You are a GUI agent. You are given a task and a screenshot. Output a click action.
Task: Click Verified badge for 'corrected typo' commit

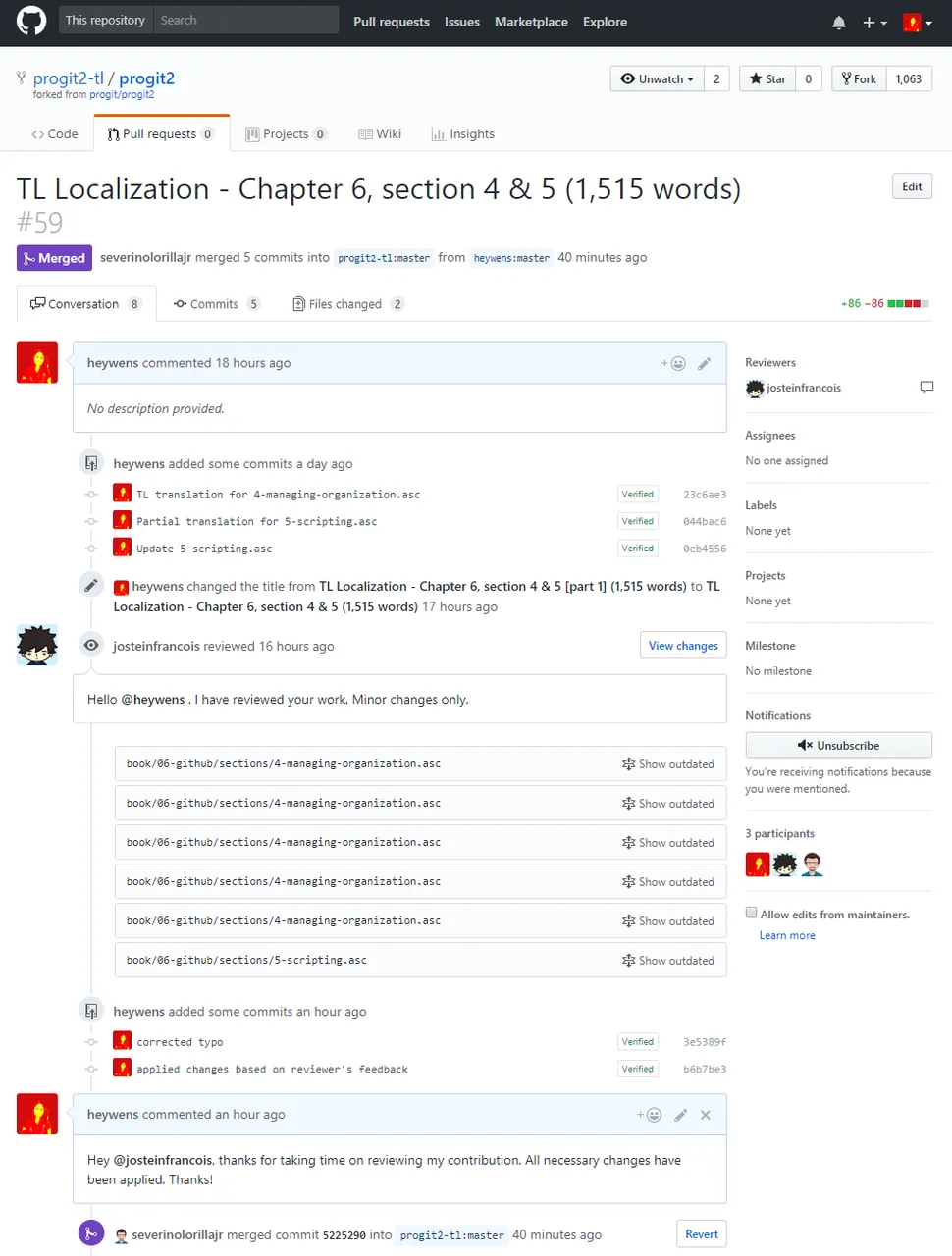click(637, 1042)
